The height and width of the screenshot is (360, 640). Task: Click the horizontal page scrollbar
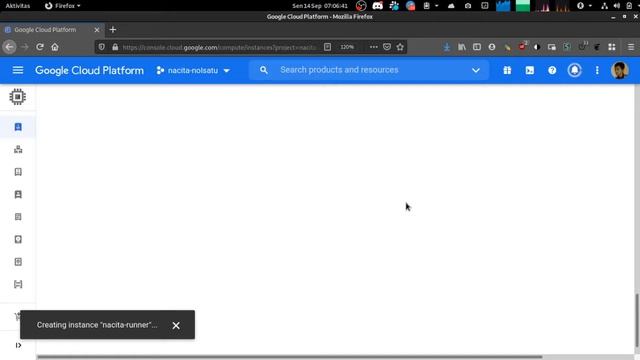[289, 357]
